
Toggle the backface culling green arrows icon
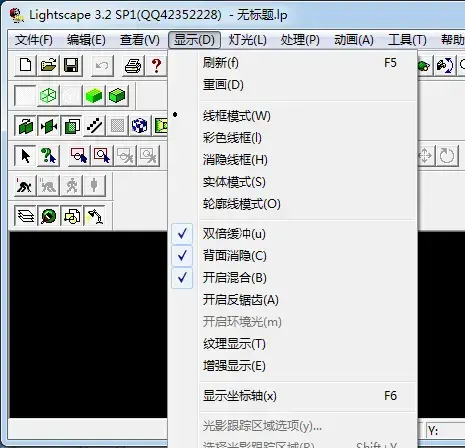[x=49, y=126]
